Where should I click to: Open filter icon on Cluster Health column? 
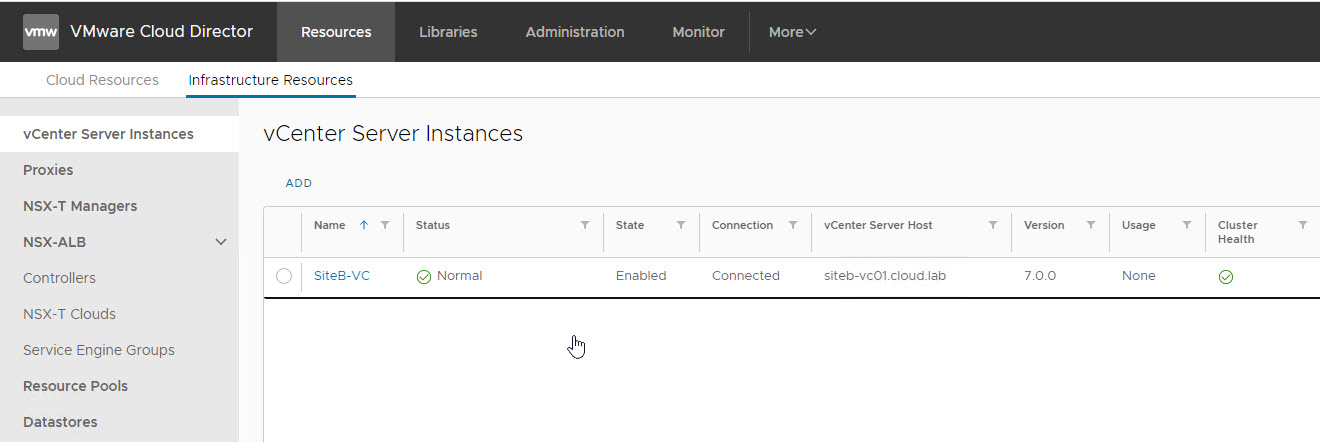[1303, 225]
